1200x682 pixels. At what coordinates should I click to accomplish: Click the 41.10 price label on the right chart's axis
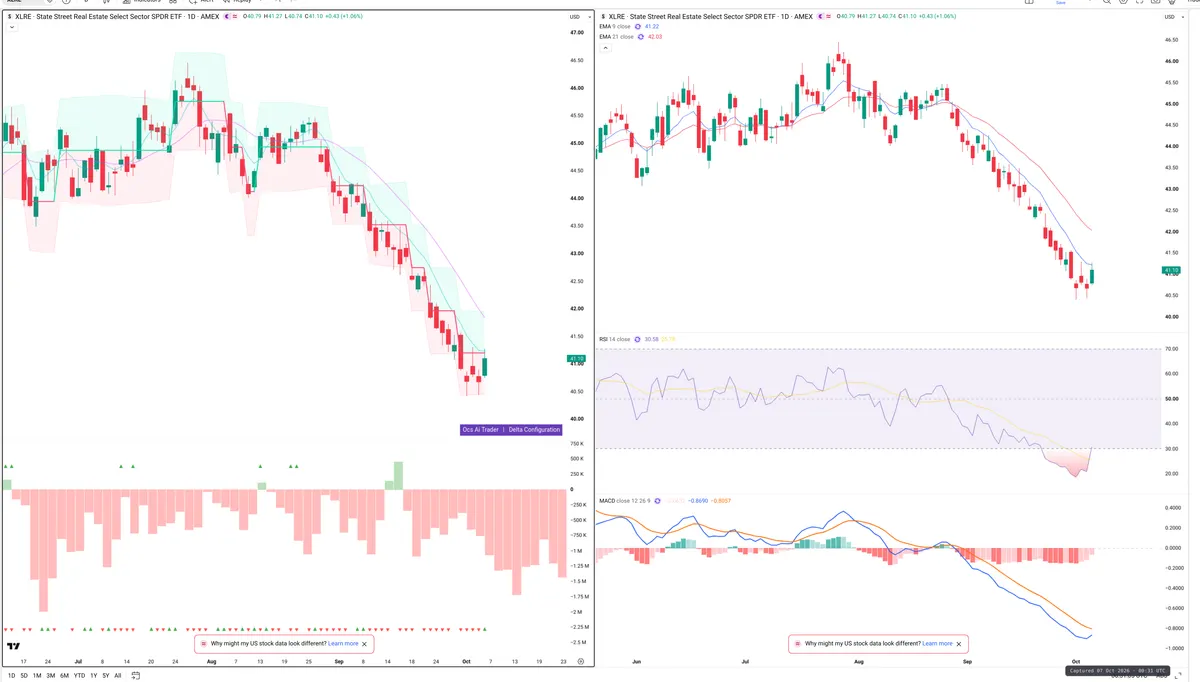(x=1171, y=270)
